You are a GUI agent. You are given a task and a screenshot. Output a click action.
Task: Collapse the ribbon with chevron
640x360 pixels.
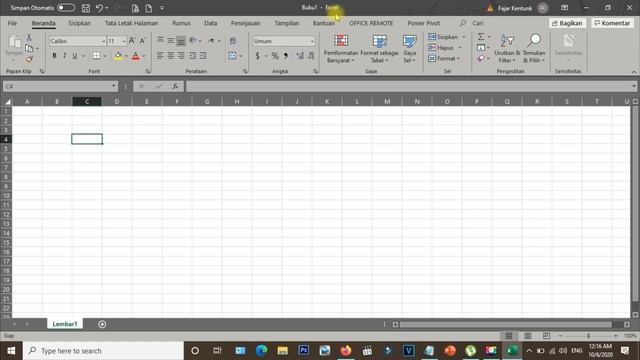pos(633,72)
